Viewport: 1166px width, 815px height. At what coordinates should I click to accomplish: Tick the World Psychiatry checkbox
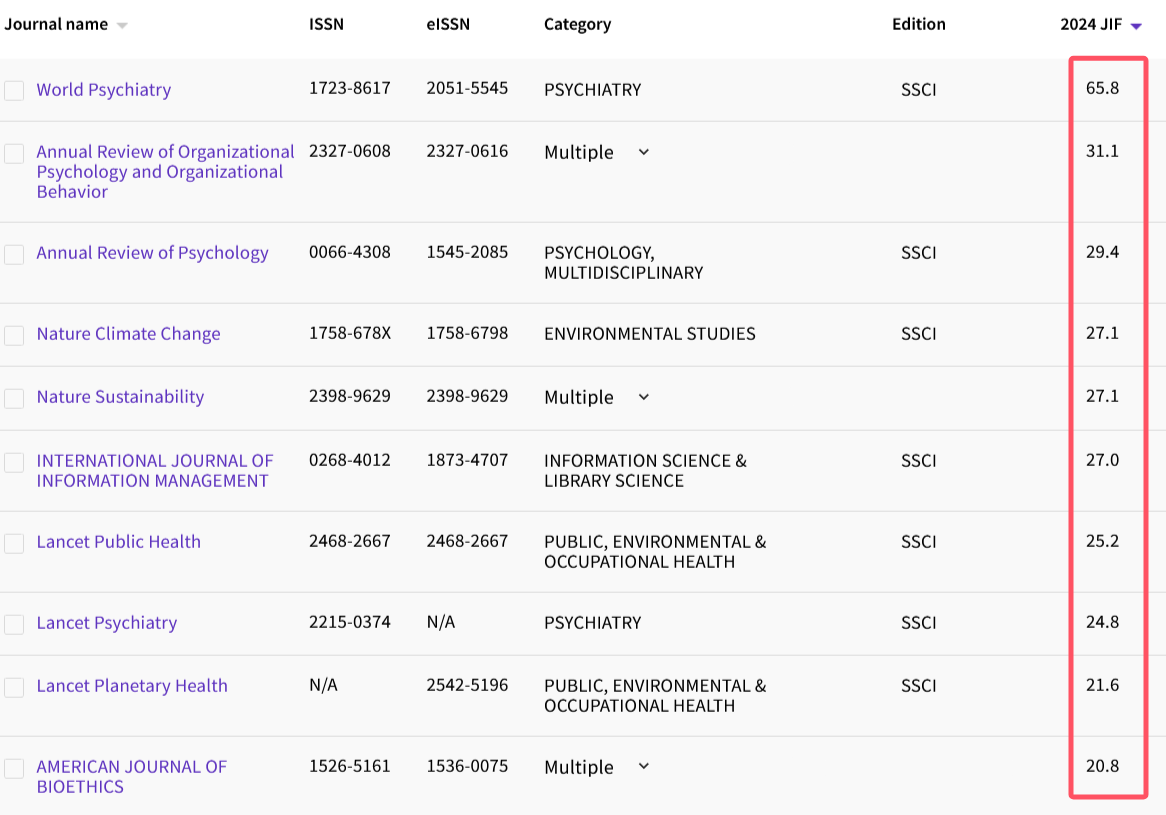(x=14, y=91)
